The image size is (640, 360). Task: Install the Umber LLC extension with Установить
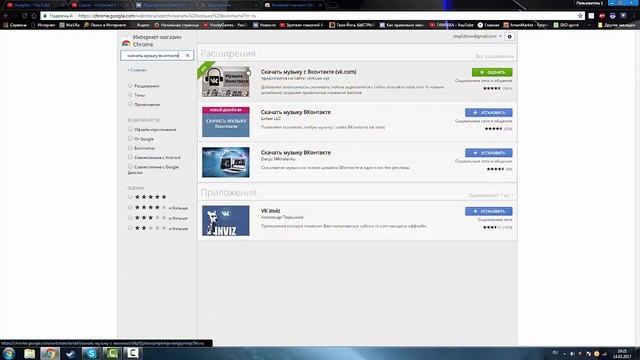(489, 112)
